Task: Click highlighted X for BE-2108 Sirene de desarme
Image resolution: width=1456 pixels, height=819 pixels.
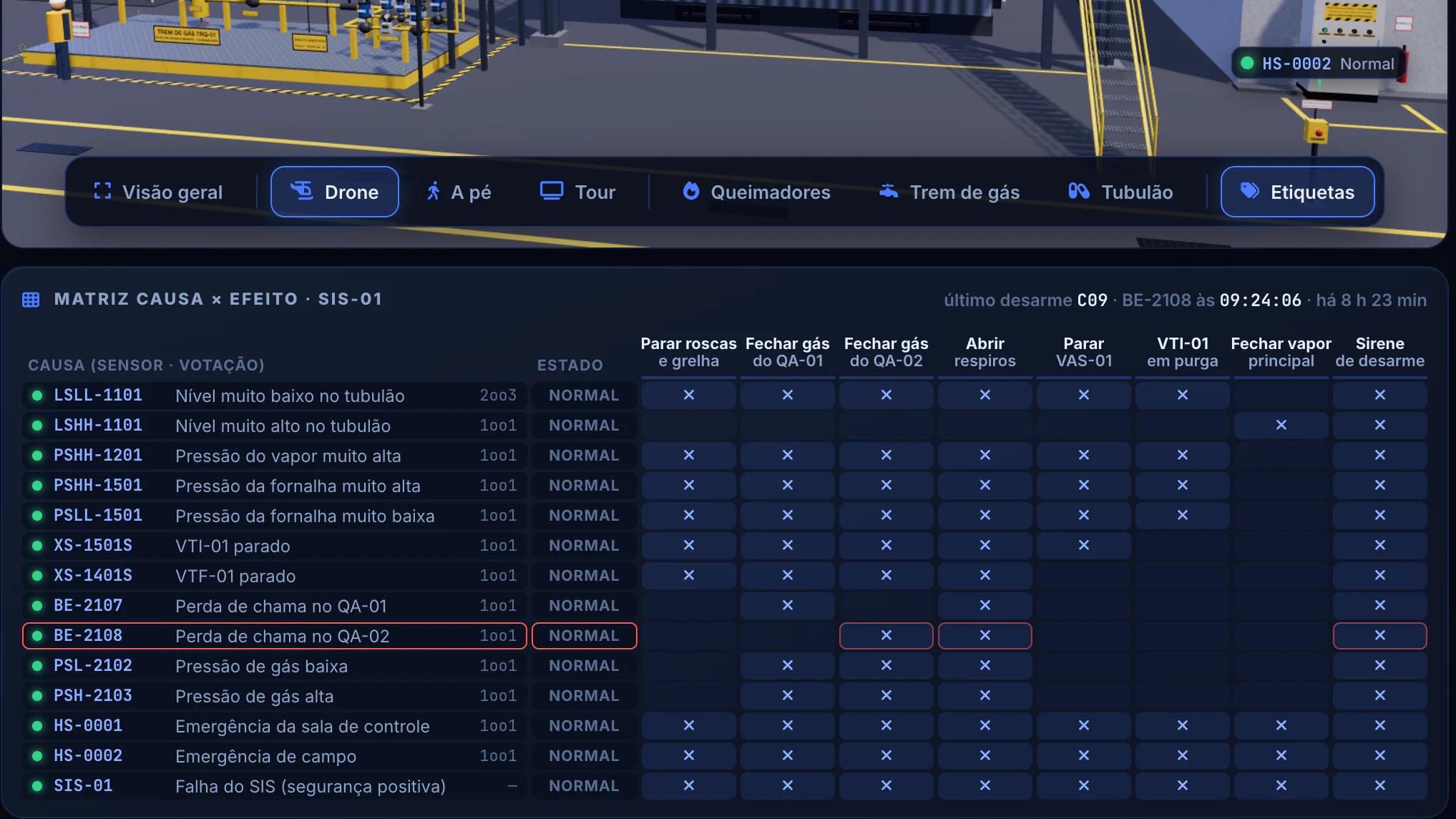Action: [1380, 635]
